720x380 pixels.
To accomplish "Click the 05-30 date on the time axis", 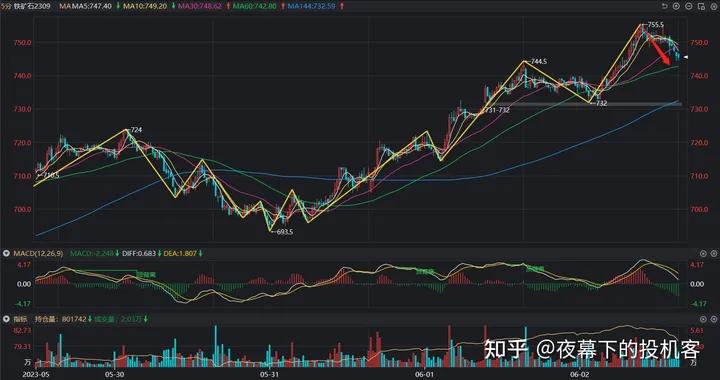I will [x=114, y=374].
